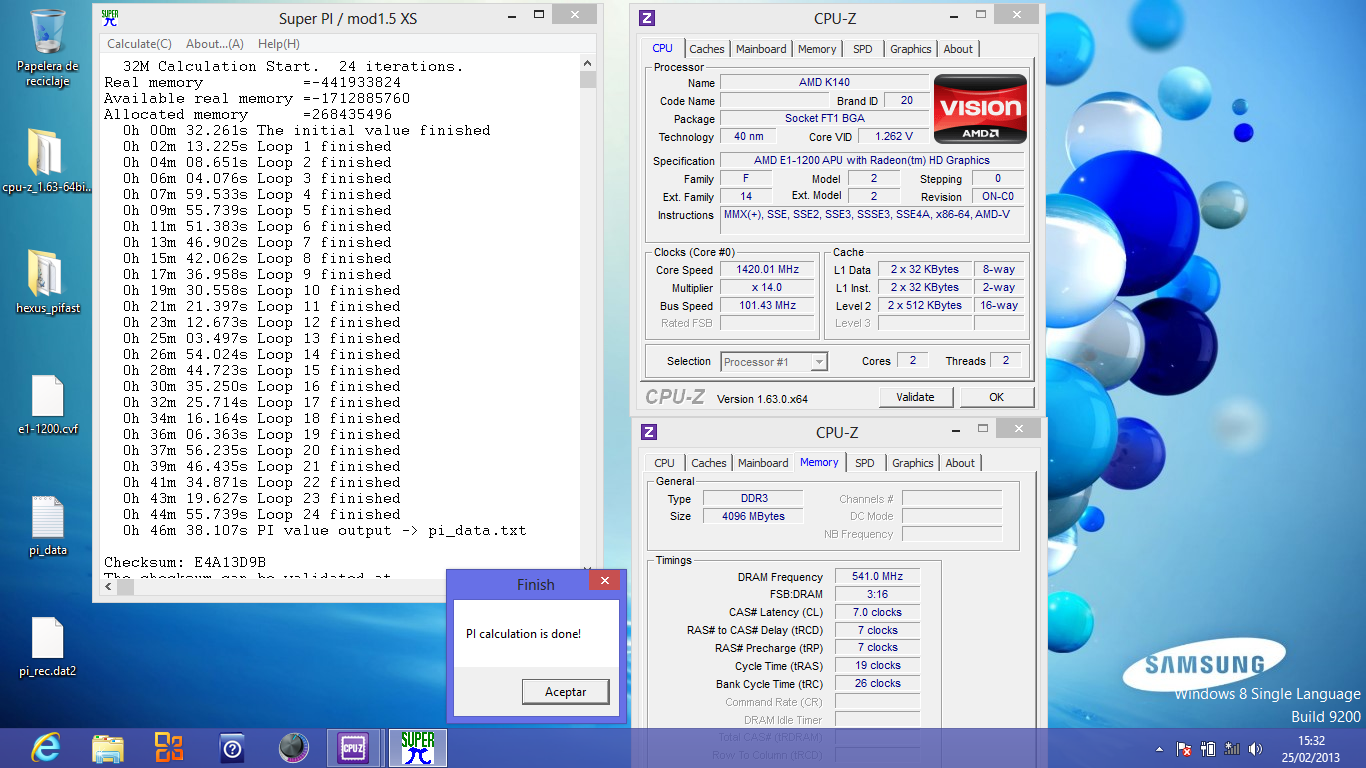Click the AMD Vision logo in CPU-Z
Screen dimensions: 1366x768
pos(980,109)
